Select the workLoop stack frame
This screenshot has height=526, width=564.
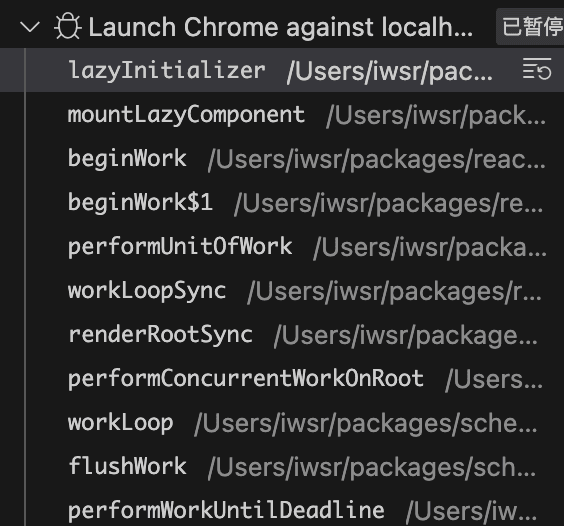pos(282,422)
